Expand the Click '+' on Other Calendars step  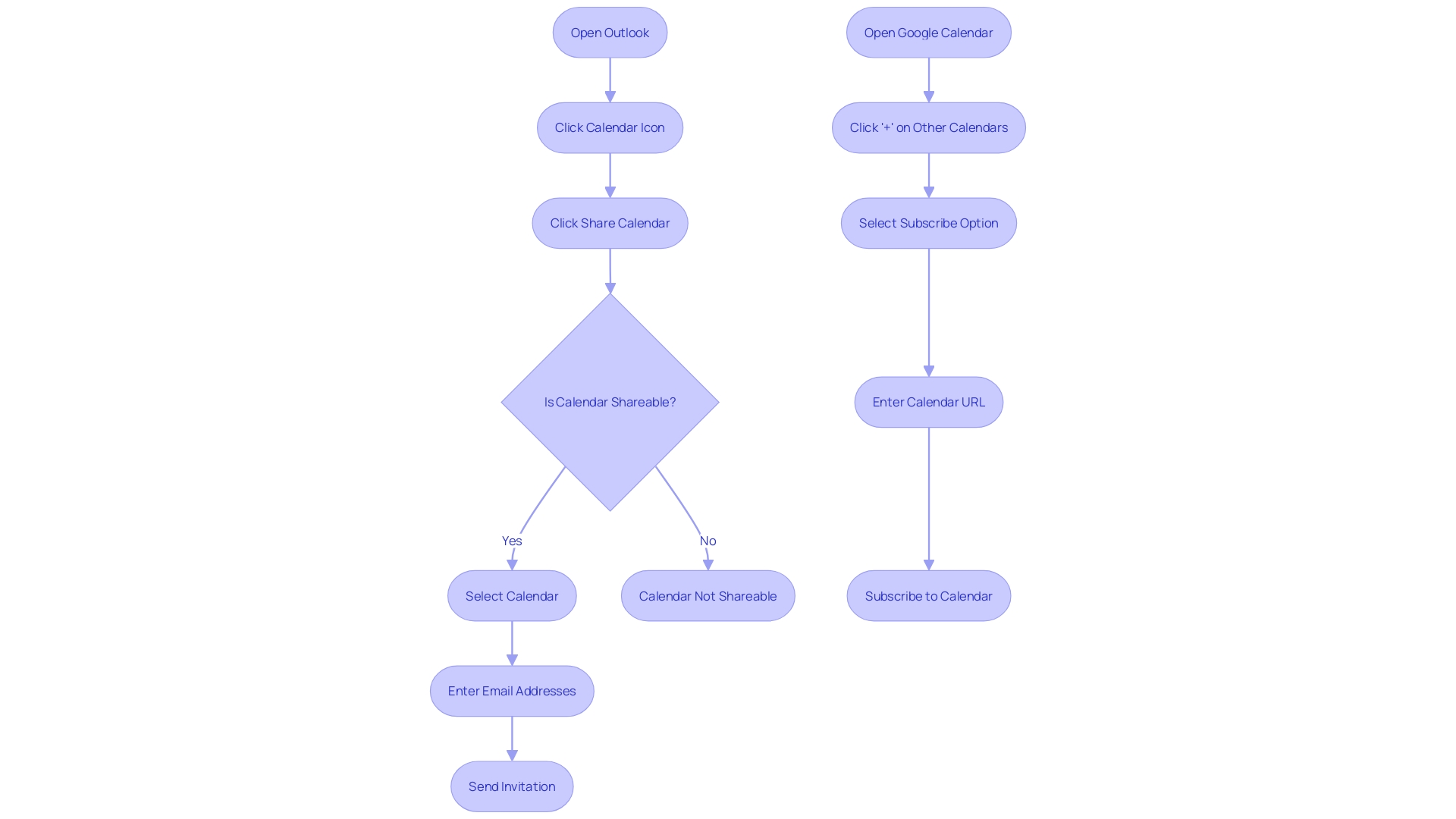927,127
